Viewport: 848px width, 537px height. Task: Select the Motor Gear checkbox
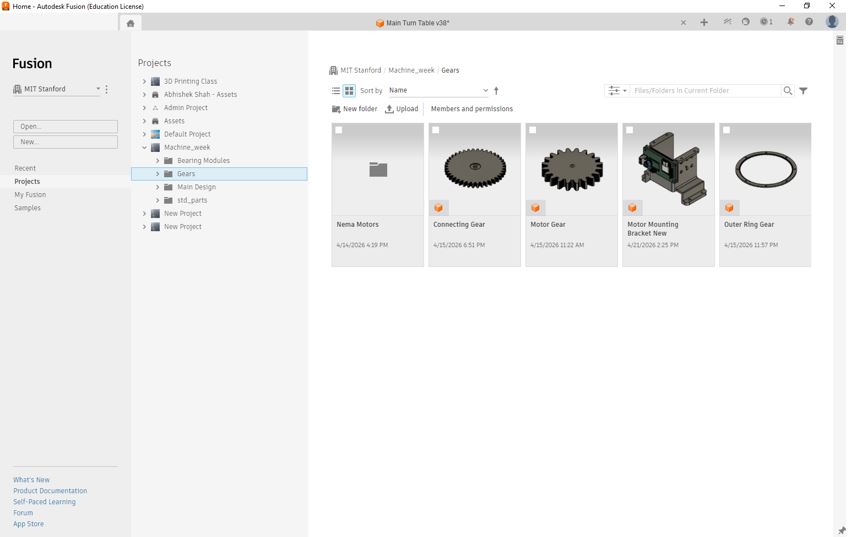[532, 130]
